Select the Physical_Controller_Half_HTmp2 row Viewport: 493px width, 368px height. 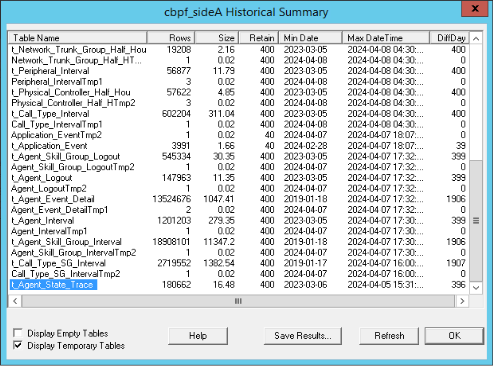239,103
